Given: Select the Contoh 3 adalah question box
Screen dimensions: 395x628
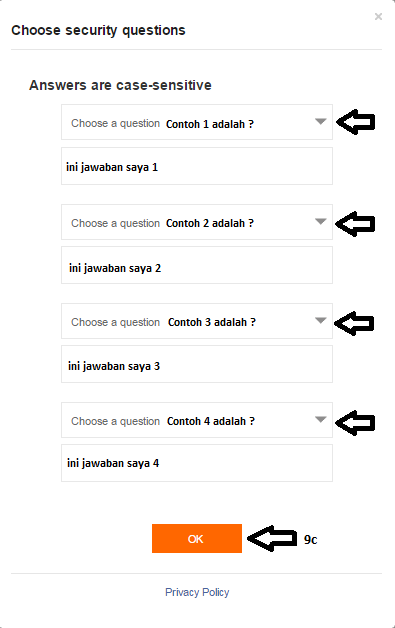Looking at the screenshot, I should pyautogui.click(x=197, y=321).
